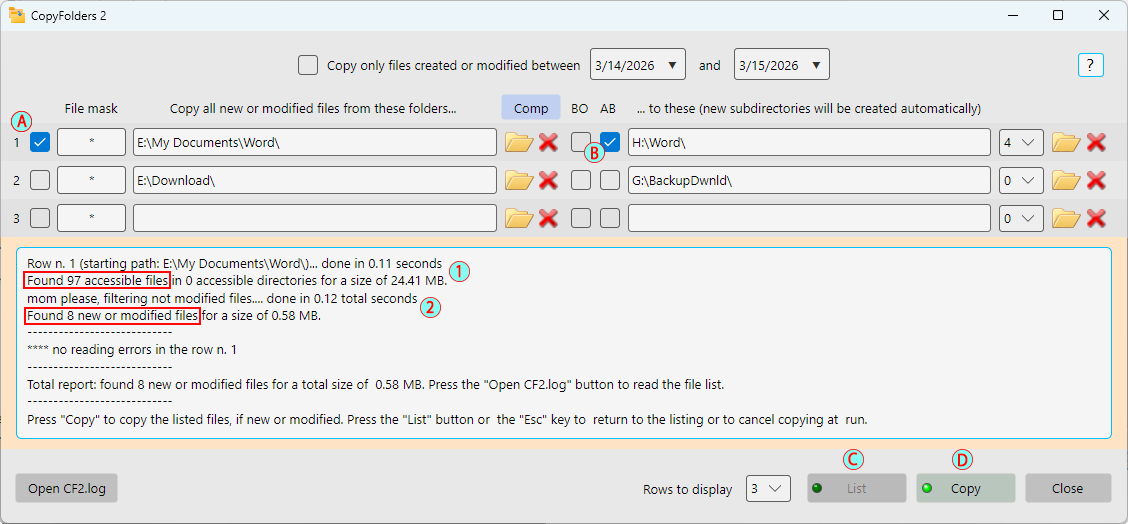Open start date 3/14/2026 dropdown
This screenshot has width=1128, height=524.
click(671, 65)
